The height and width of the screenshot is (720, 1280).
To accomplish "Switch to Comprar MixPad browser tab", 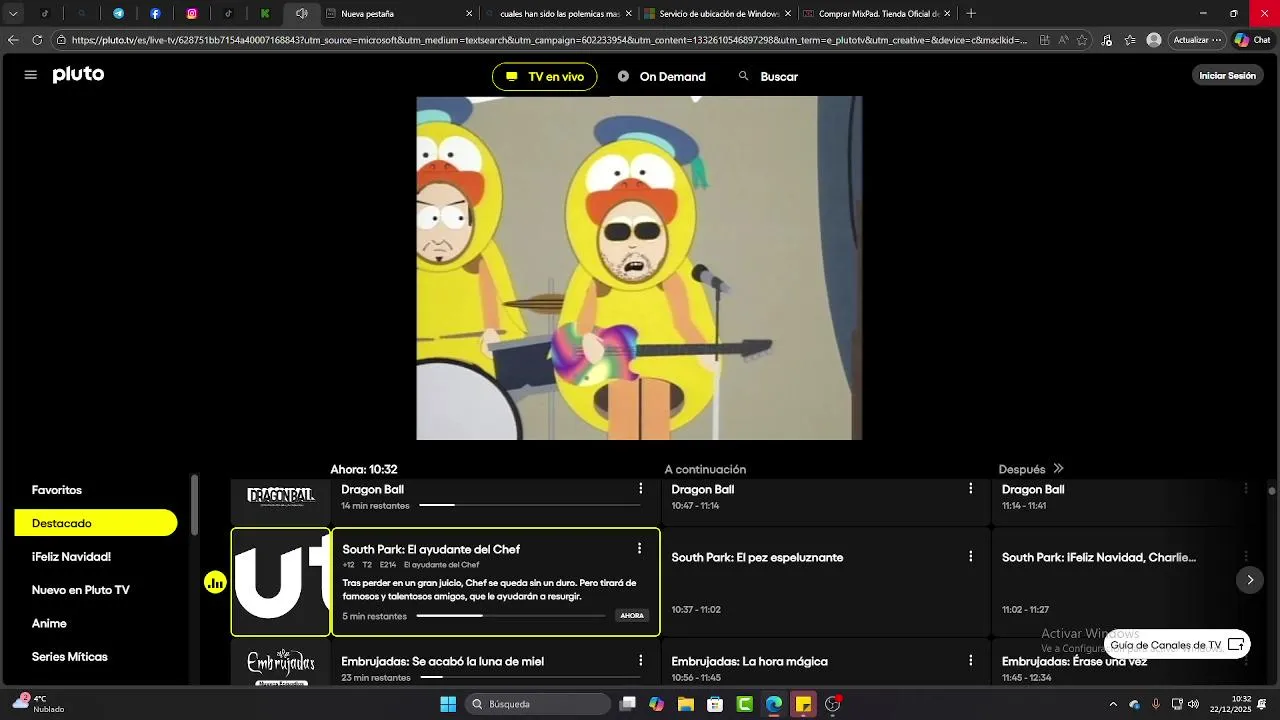I will coord(876,14).
